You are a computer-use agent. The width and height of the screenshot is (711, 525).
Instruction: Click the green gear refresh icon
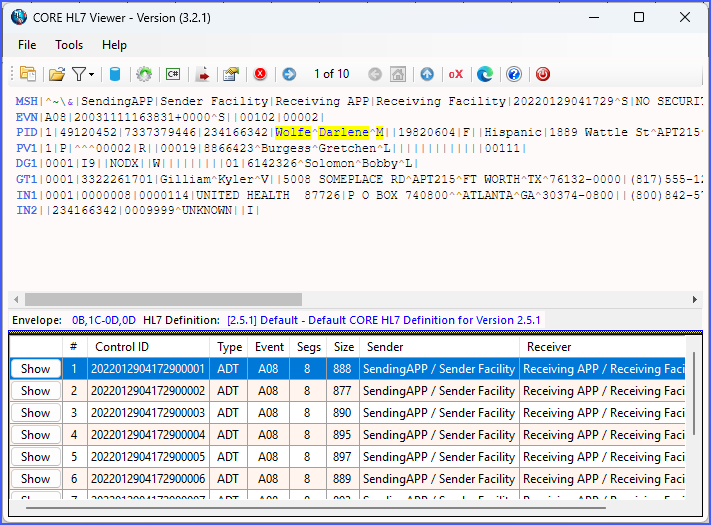pos(144,74)
